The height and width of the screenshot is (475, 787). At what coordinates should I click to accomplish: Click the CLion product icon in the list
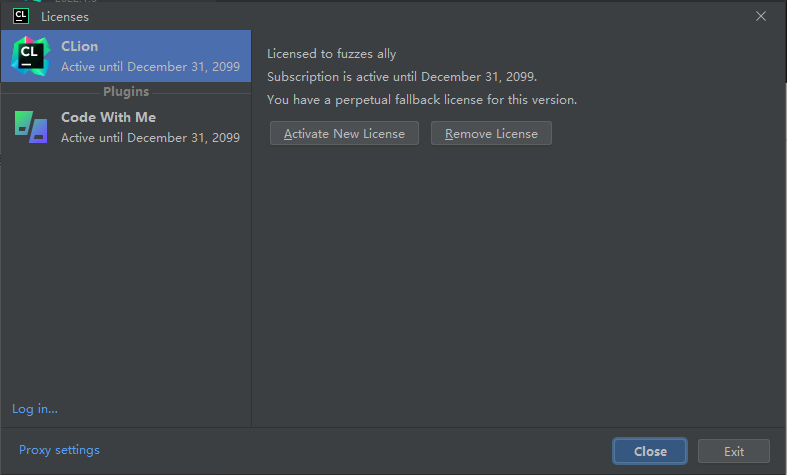[x=30, y=56]
